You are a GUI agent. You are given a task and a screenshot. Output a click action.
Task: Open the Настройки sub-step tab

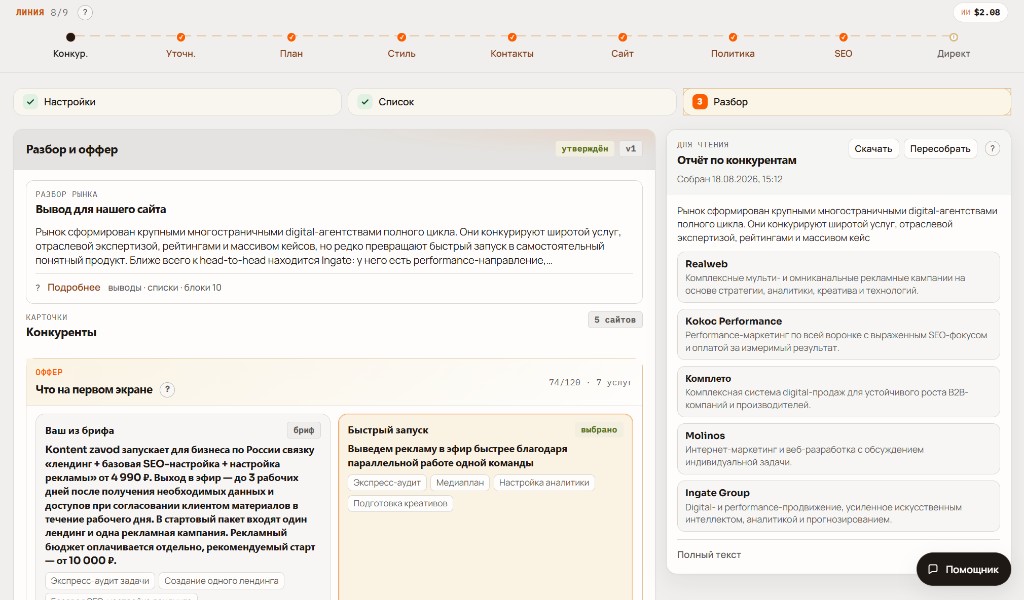(x=178, y=102)
